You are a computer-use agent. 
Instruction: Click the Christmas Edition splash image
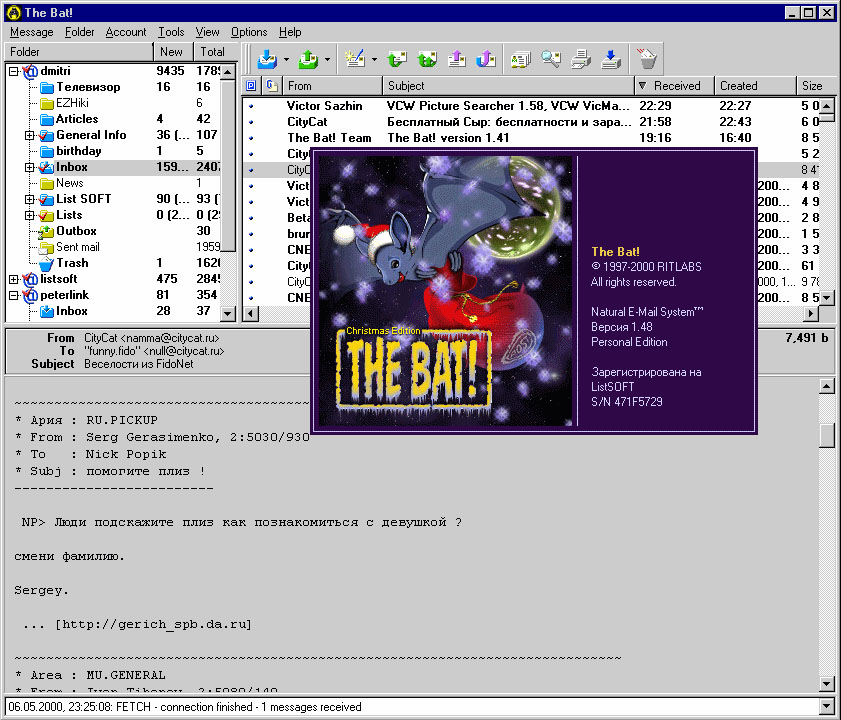coord(445,291)
